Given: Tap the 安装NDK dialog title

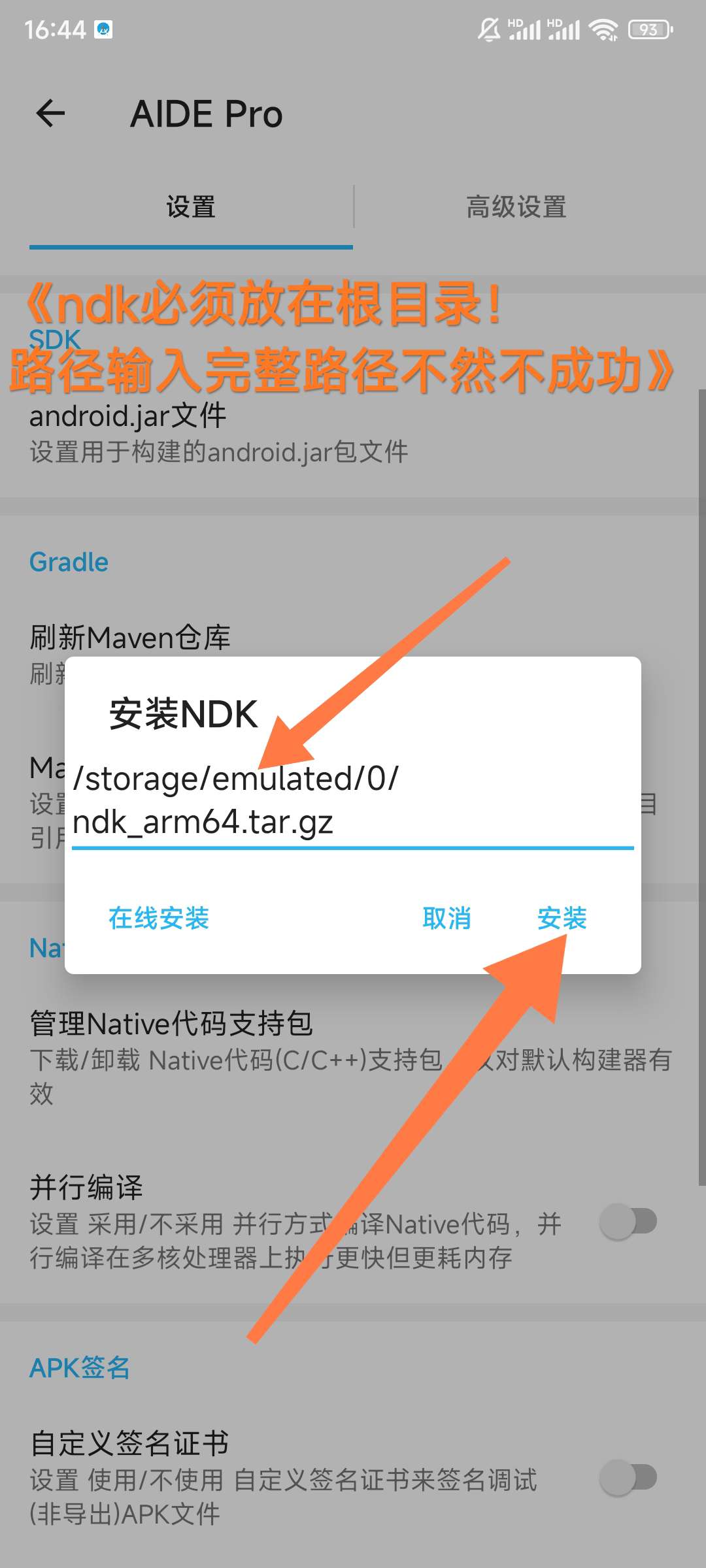Looking at the screenshot, I should pos(184,713).
